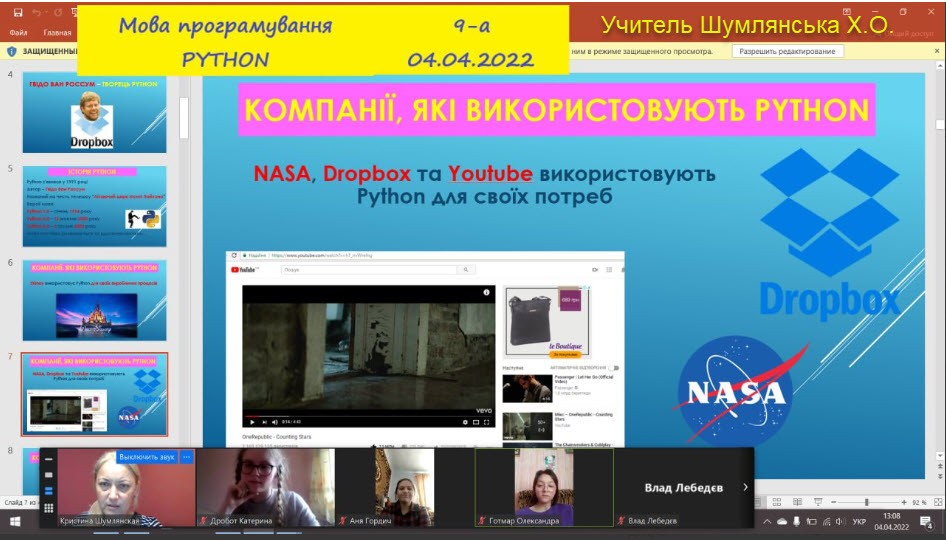The width and height of the screenshot is (946, 540).
Task: Open the three-dot options on Кристина's video
Action: tap(186, 457)
